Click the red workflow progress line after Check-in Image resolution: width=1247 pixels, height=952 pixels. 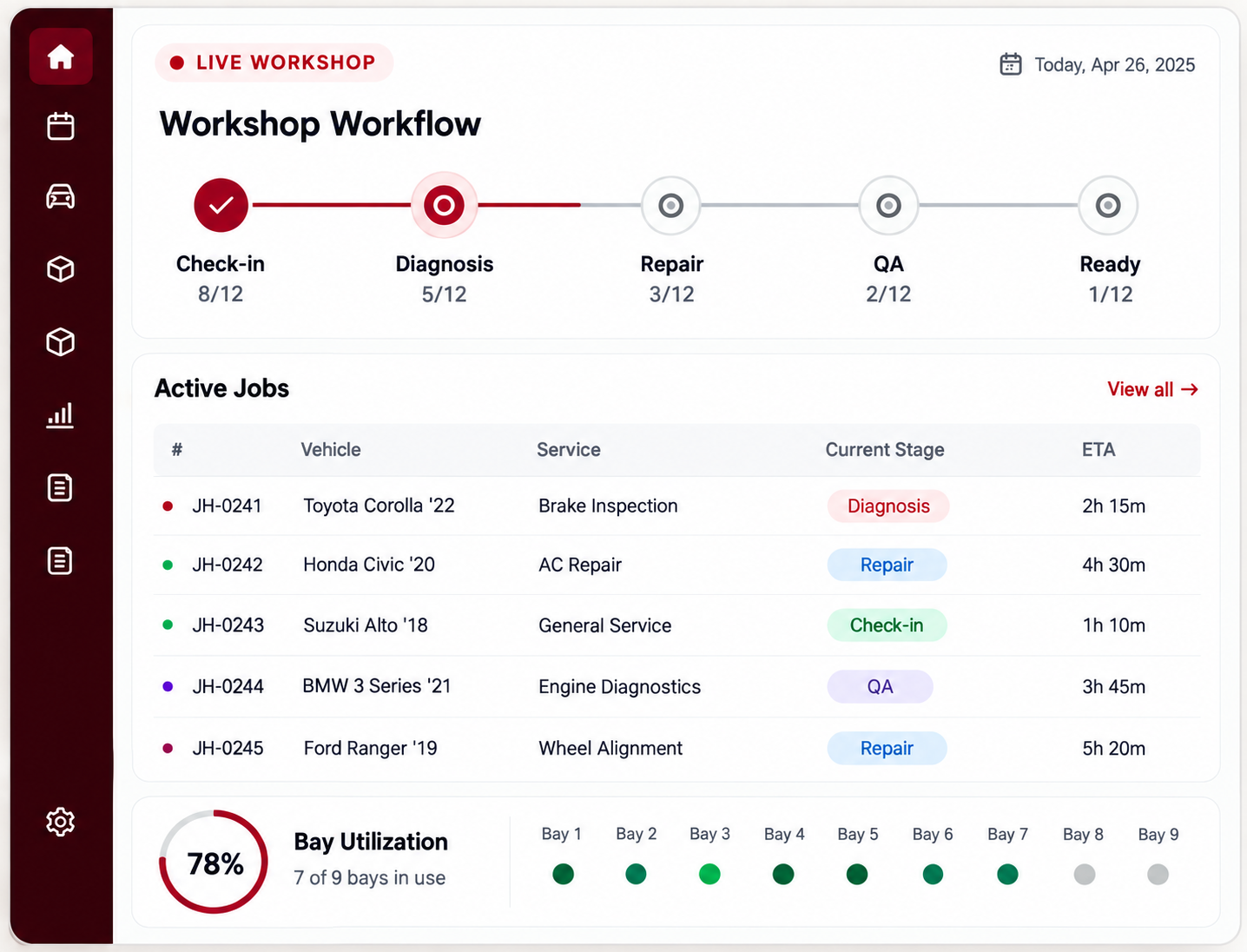(330, 205)
